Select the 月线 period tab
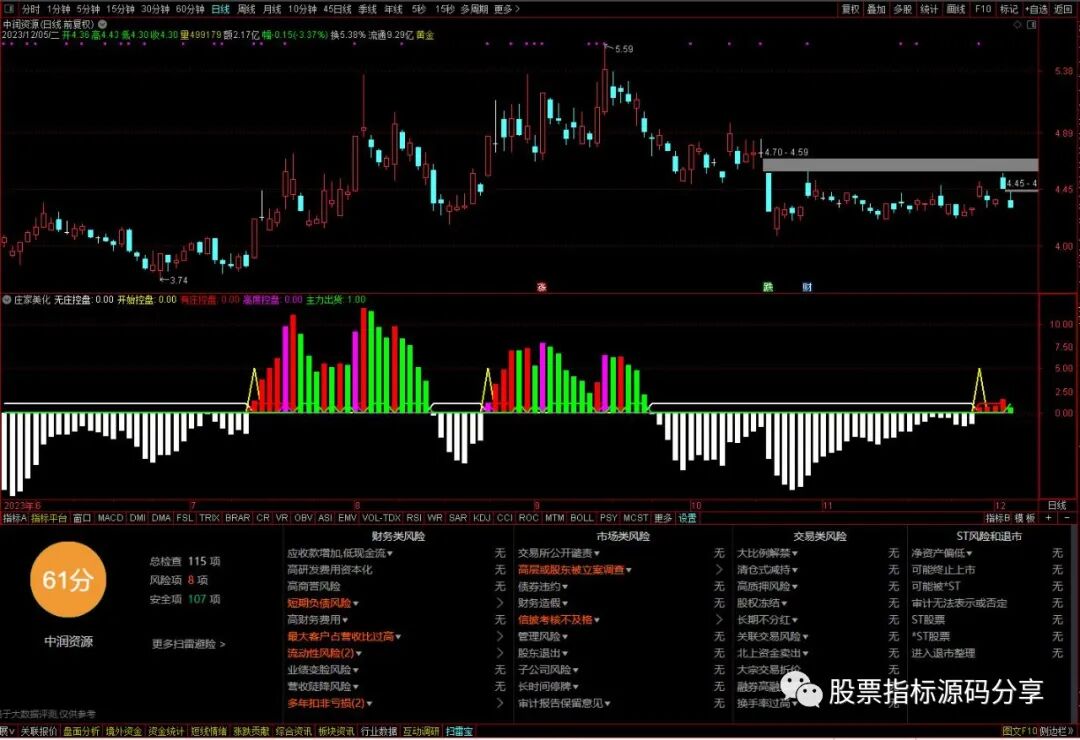This screenshot has width=1080, height=740. click(272, 9)
